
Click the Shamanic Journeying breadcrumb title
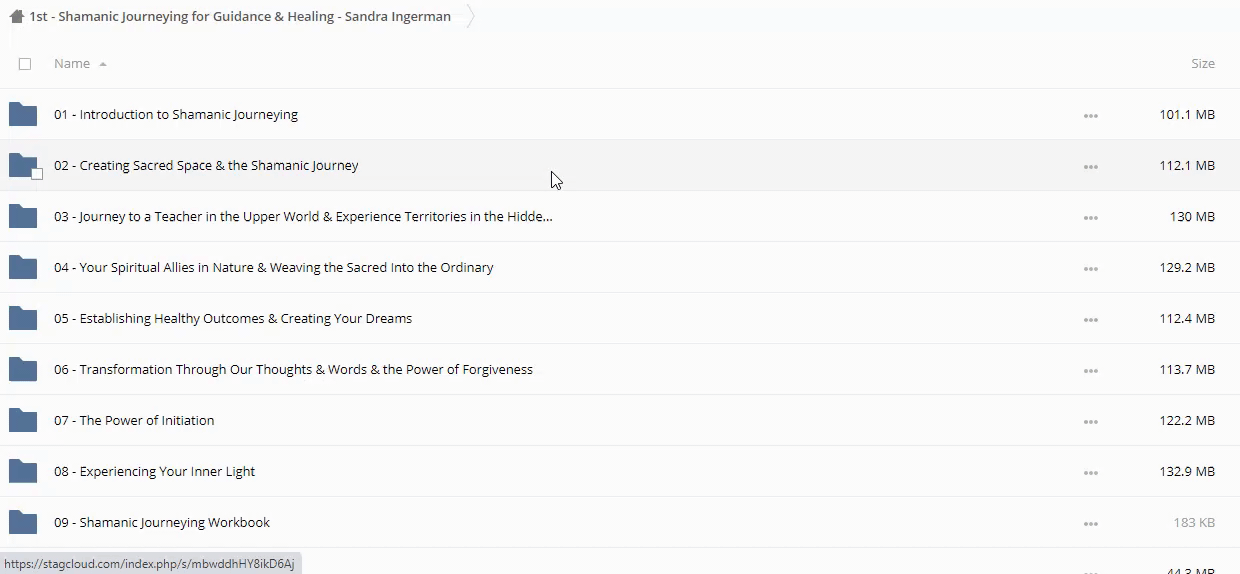coord(240,16)
